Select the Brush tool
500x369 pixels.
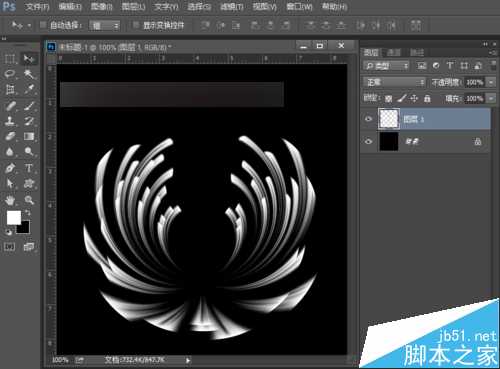tap(29, 106)
